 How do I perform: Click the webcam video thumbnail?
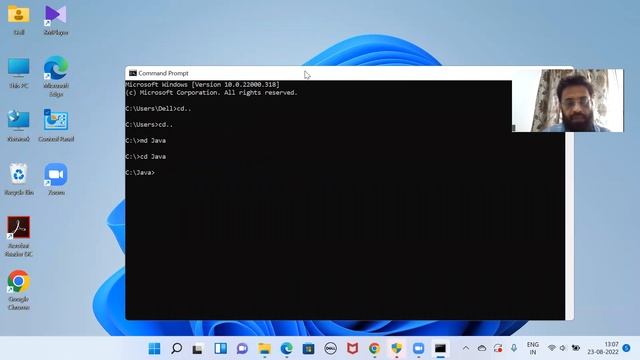(568, 100)
